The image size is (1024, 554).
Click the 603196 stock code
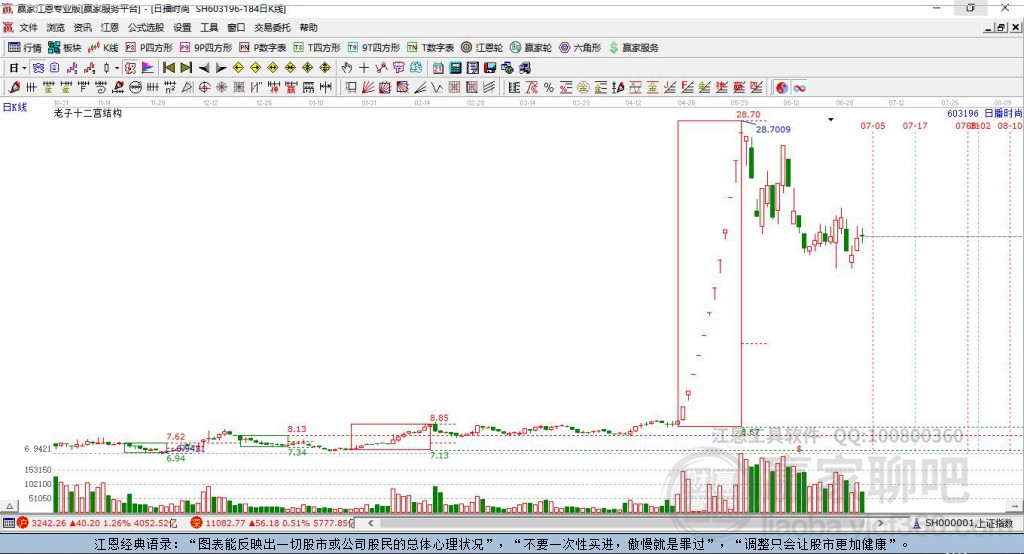pos(963,114)
